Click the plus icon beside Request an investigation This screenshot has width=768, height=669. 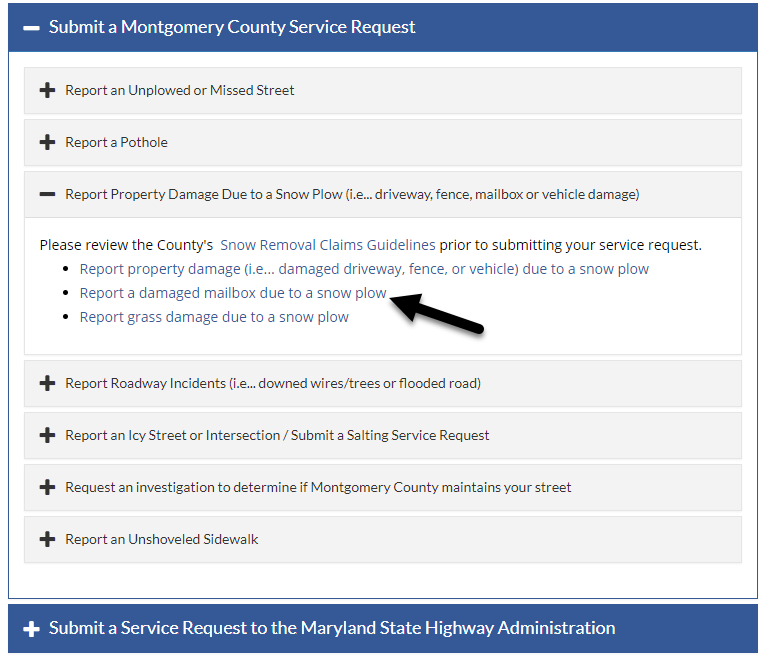pyautogui.click(x=47, y=487)
